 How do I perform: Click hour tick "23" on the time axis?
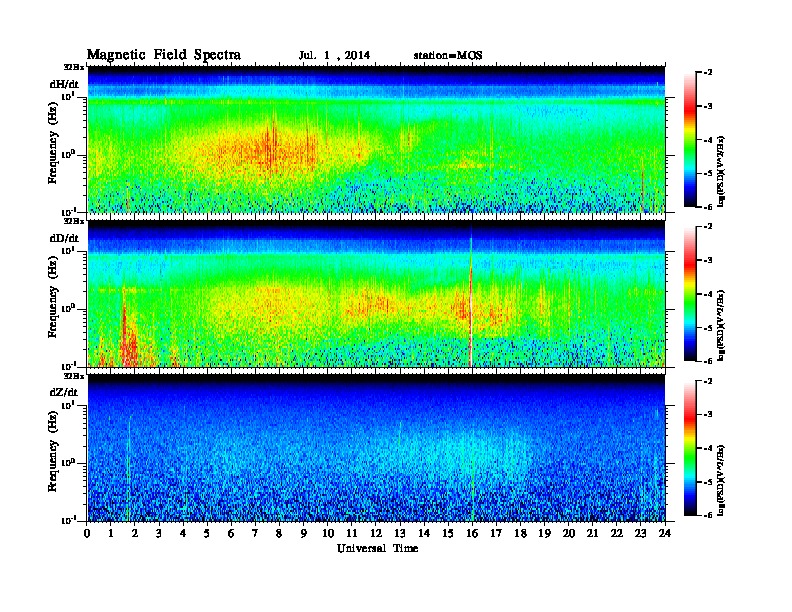(641, 534)
